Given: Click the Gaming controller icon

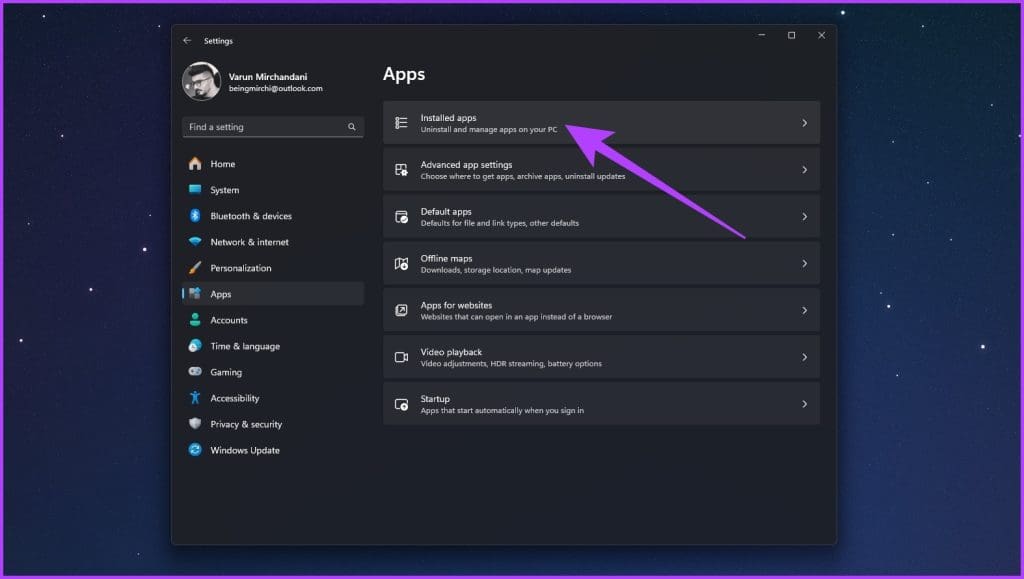Looking at the screenshot, I should tap(195, 372).
